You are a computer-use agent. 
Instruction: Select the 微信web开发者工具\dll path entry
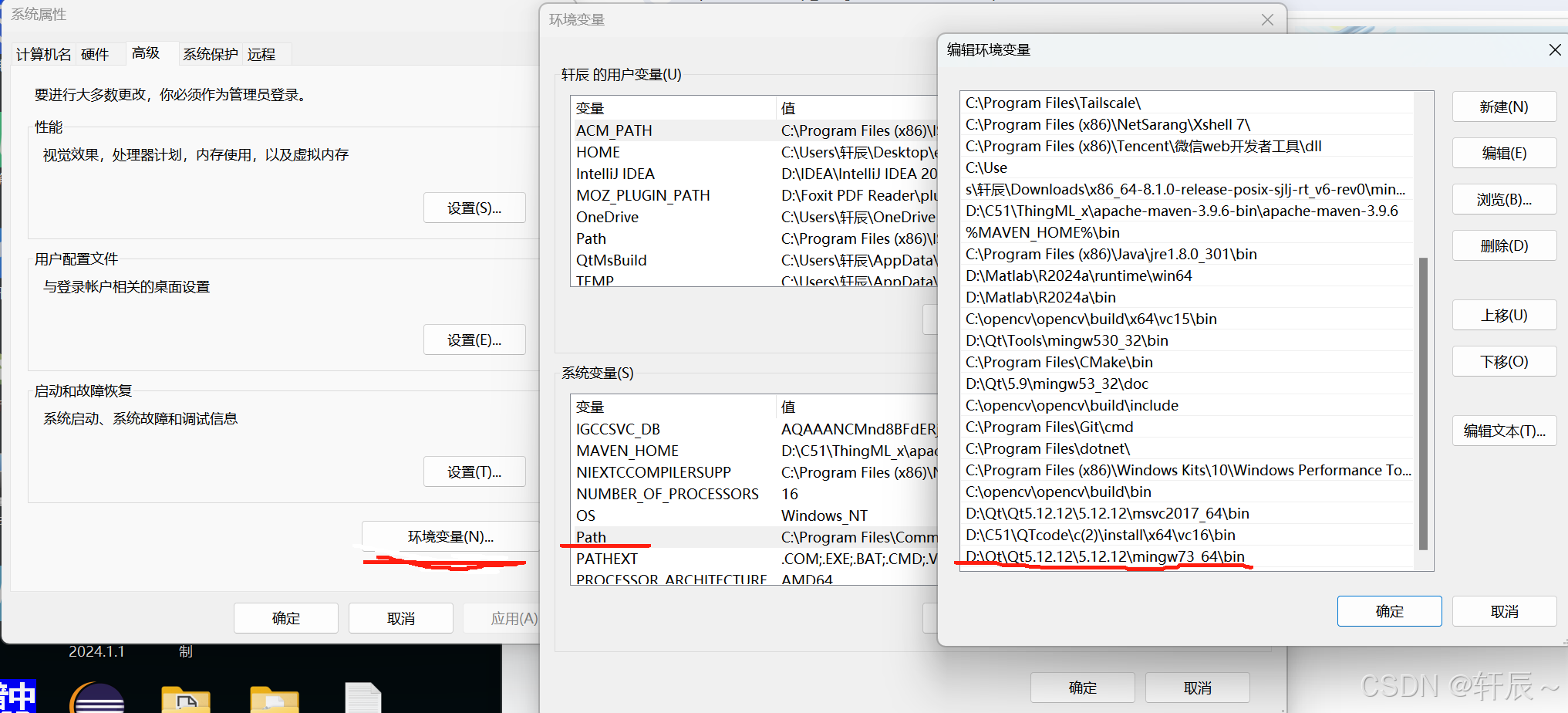[1187, 146]
